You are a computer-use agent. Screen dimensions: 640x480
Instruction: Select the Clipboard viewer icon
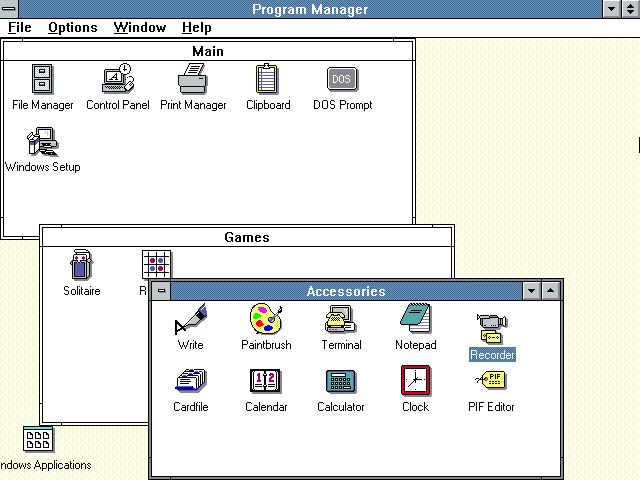268,79
